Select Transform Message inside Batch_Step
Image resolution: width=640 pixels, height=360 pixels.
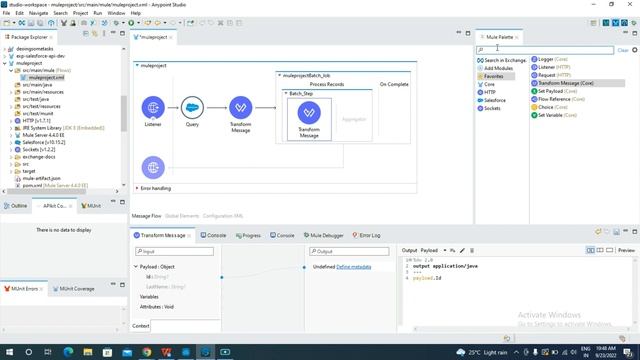tap(309, 113)
